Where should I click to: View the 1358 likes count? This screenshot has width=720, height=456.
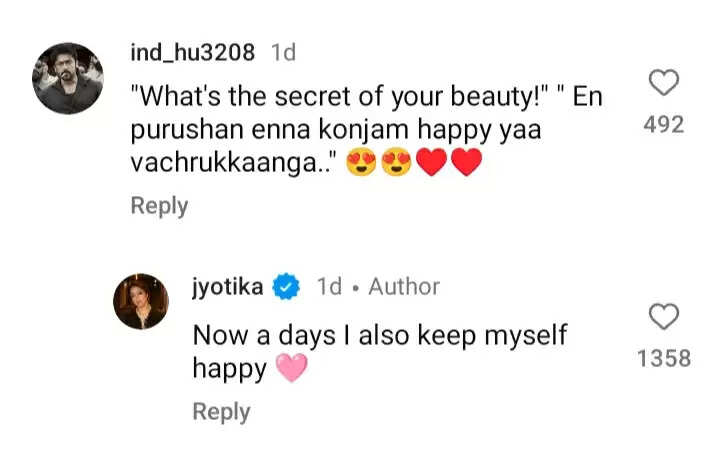click(x=664, y=357)
